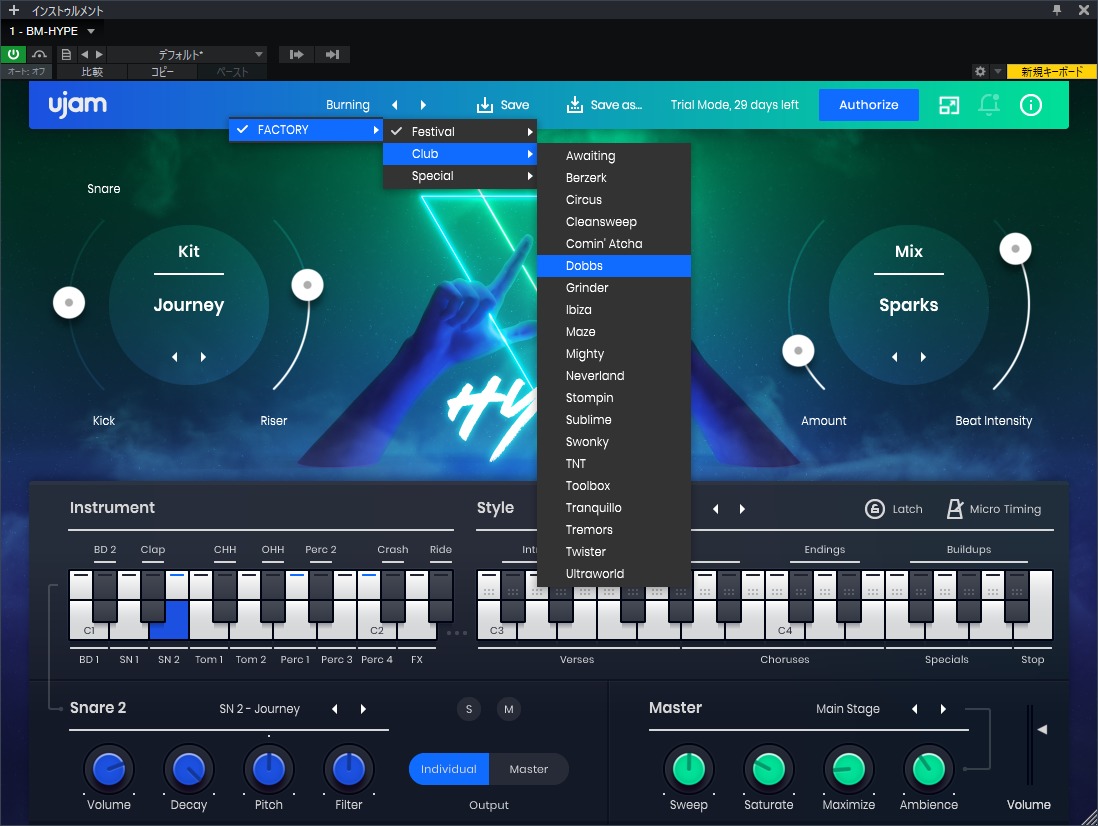
Task: Click the pin window icon
Action: click(x=1057, y=10)
